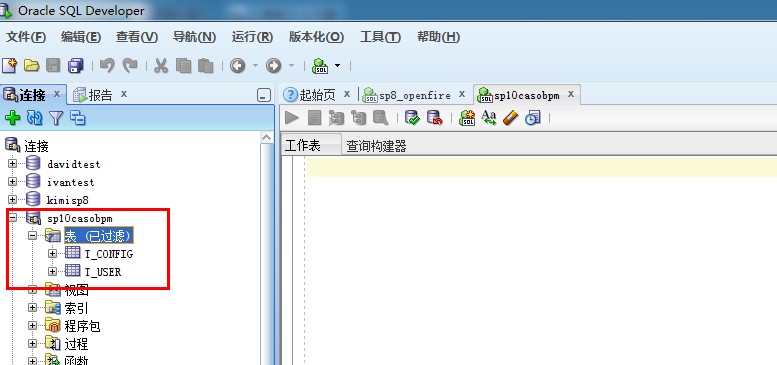Expand the kimisp8 connection node
This screenshot has width=777, height=365.
pos(12,200)
